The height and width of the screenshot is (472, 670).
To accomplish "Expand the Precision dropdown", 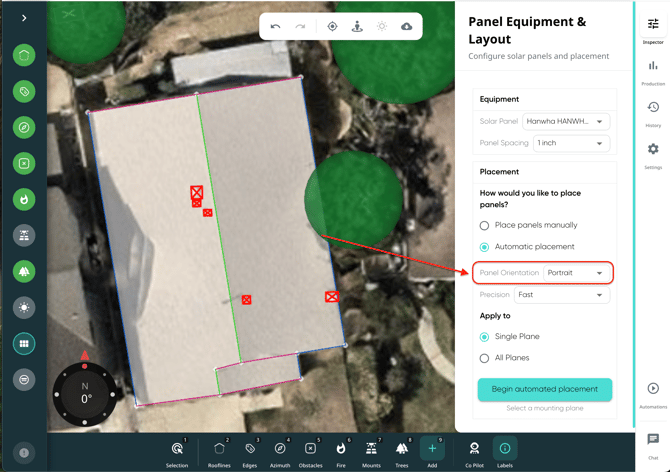I will pyautogui.click(x=561, y=295).
